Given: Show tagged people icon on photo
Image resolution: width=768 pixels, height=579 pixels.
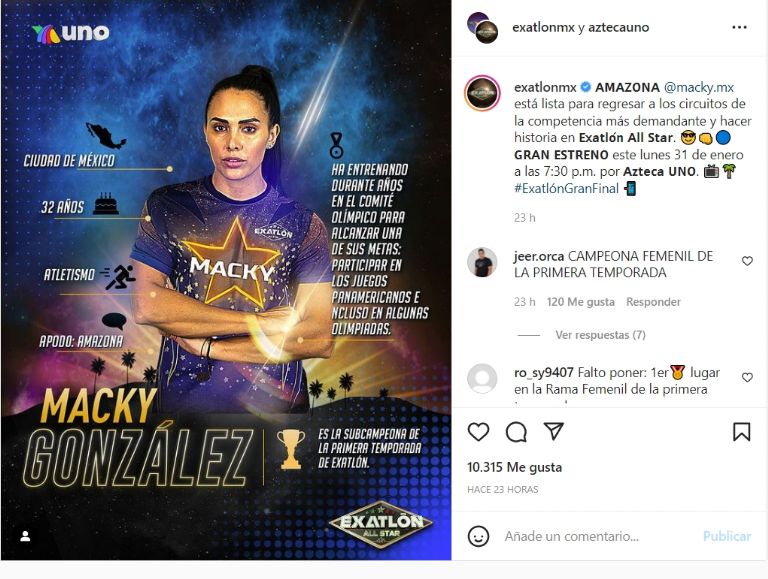Looking at the screenshot, I should [25, 536].
